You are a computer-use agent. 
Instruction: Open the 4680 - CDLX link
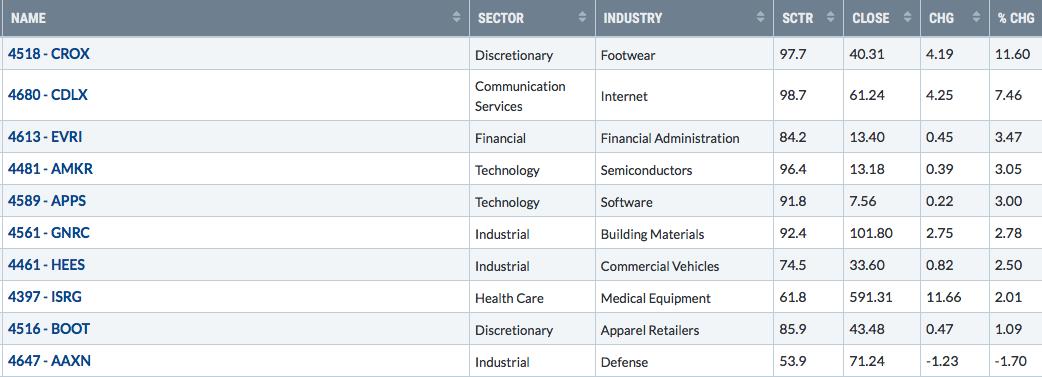coord(48,95)
